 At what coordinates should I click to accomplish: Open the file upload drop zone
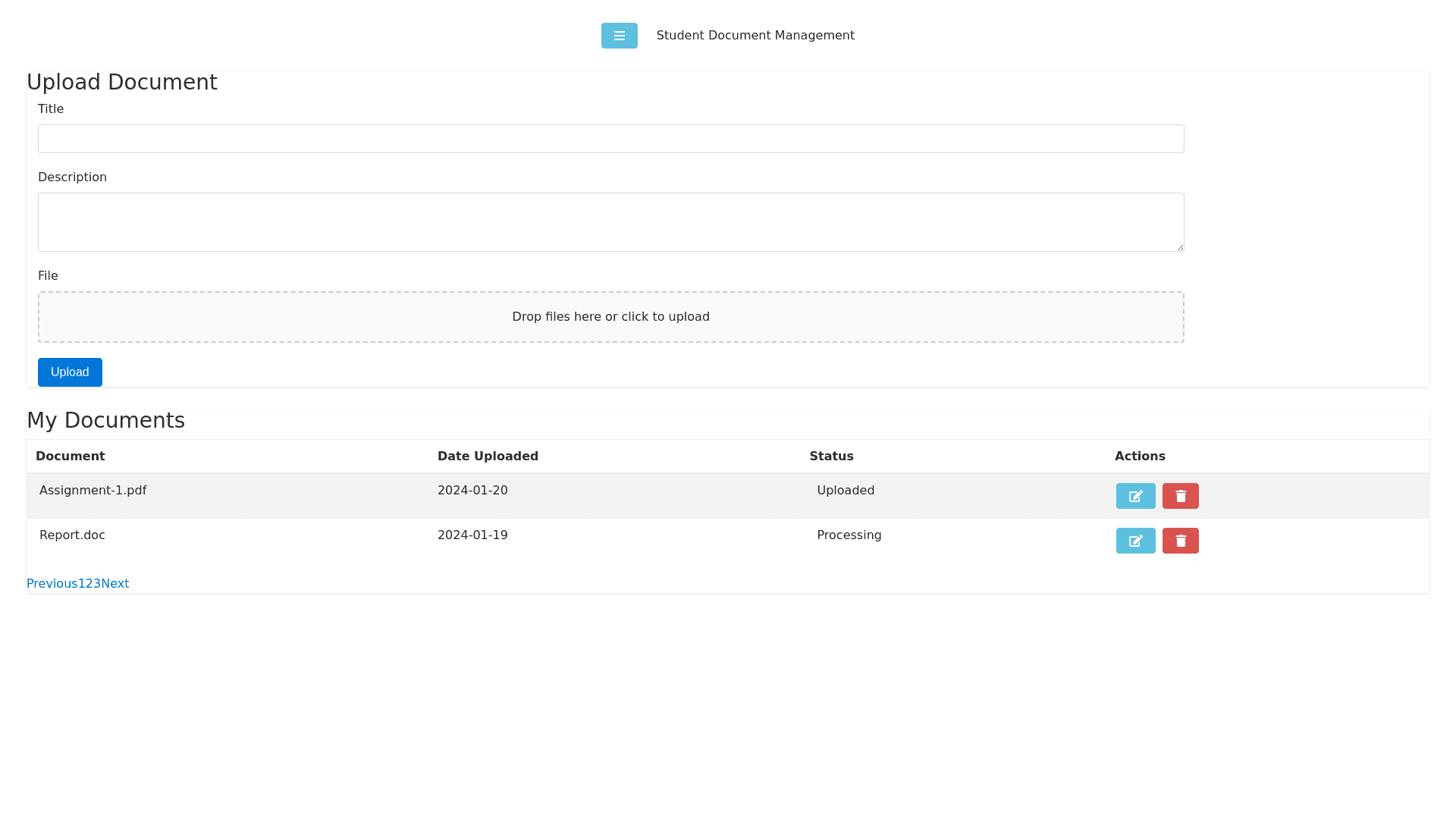(611, 316)
